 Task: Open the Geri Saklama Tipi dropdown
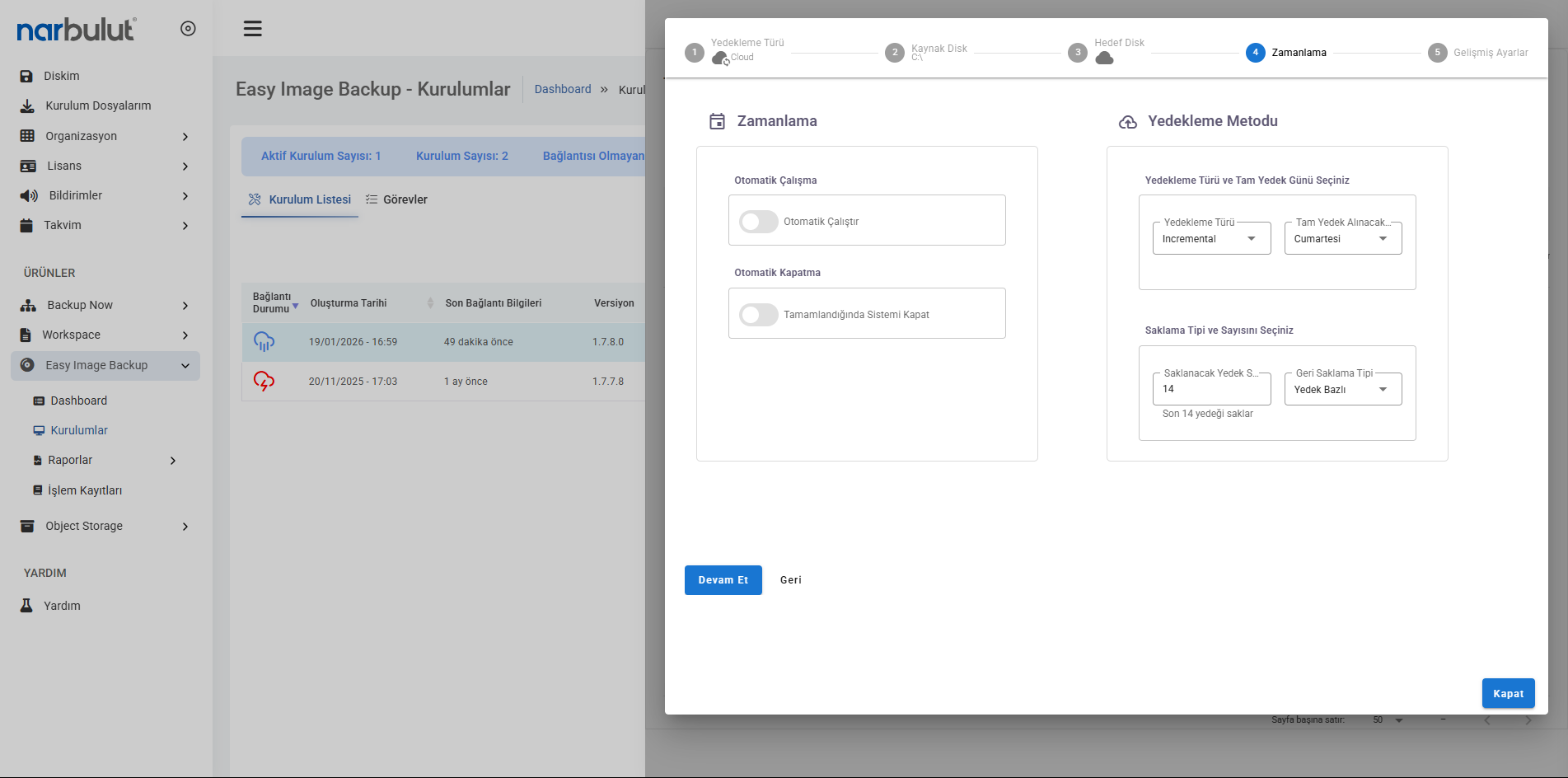point(1342,390)
